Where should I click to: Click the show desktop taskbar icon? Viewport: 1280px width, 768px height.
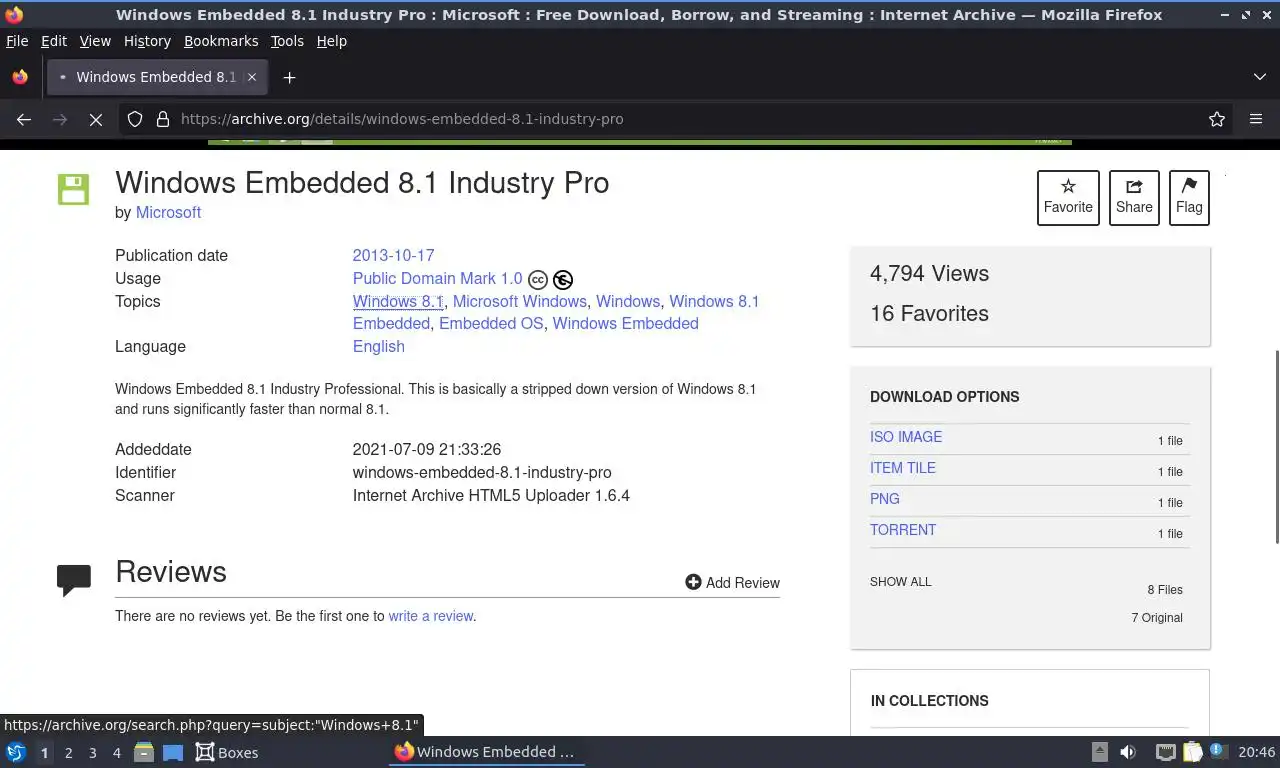(173, 752)
